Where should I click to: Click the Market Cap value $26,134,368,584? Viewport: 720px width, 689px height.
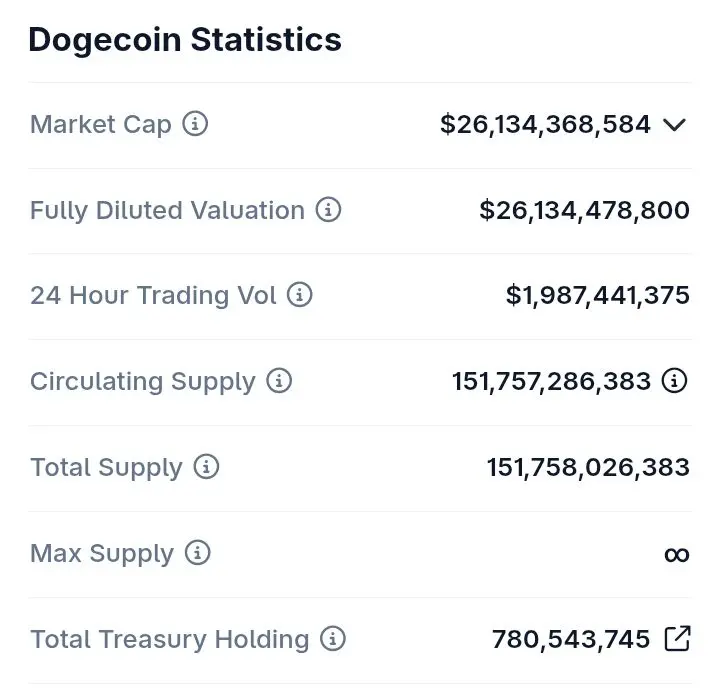(545, 125)
